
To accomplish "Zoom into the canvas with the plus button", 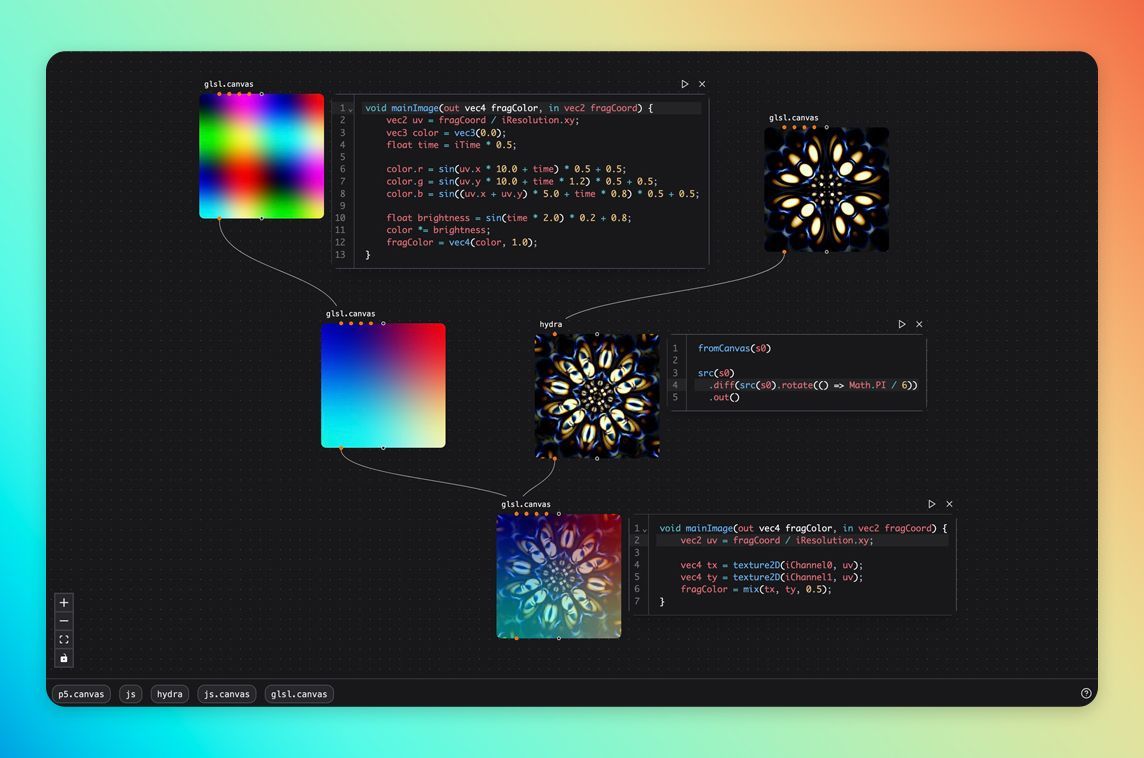I will 63,602.
